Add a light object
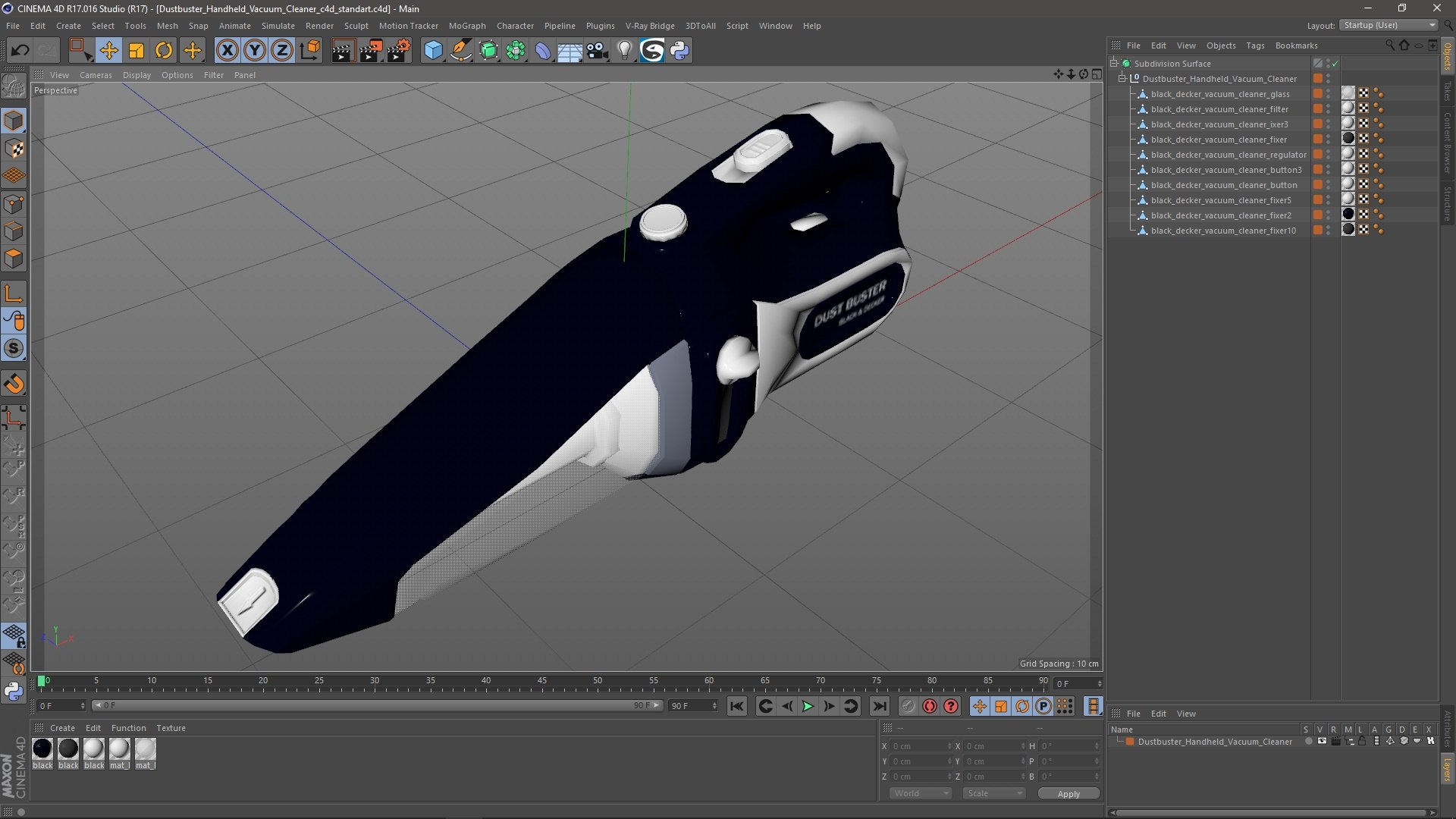 click(624, 51)
